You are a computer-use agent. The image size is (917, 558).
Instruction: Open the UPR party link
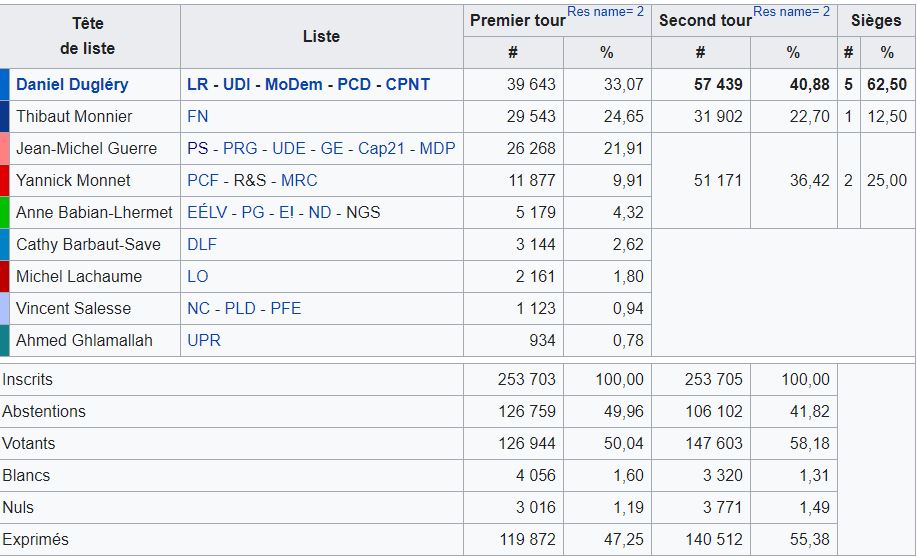tap(204, 341)
